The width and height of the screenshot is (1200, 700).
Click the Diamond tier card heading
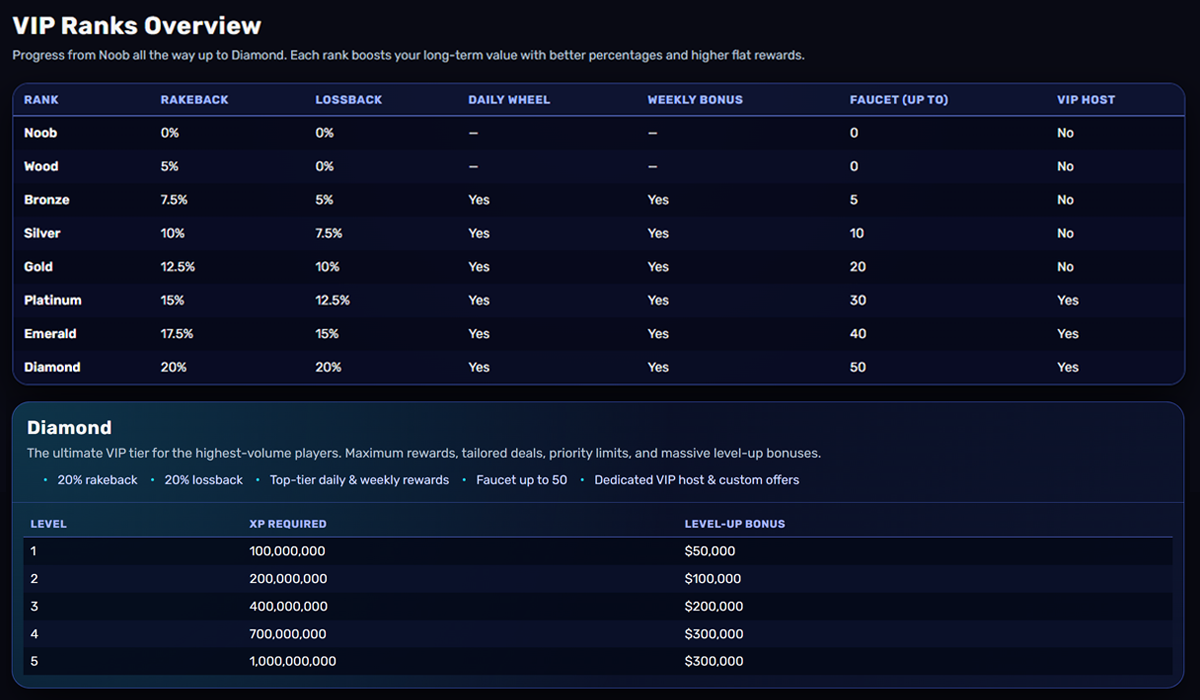(x=69, y=428)
